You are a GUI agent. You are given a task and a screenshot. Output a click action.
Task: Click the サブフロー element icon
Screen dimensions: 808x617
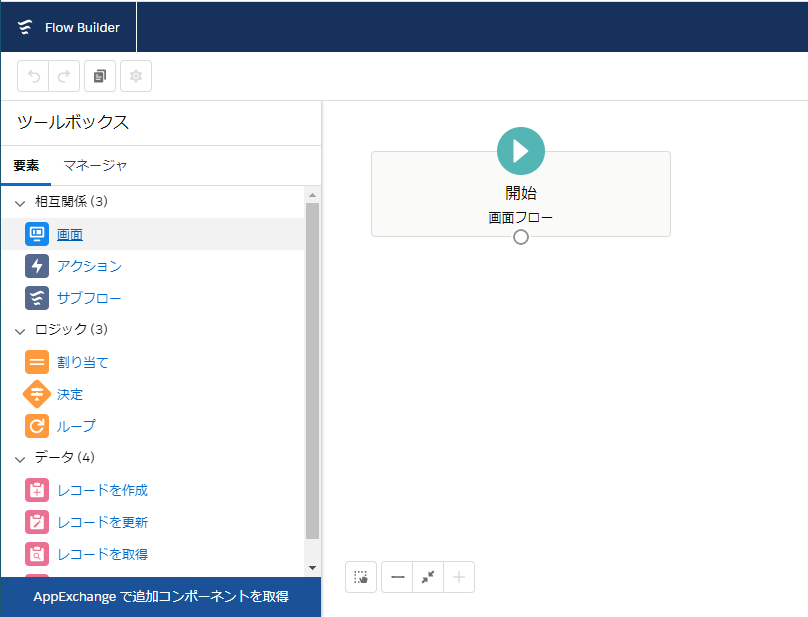37,298
